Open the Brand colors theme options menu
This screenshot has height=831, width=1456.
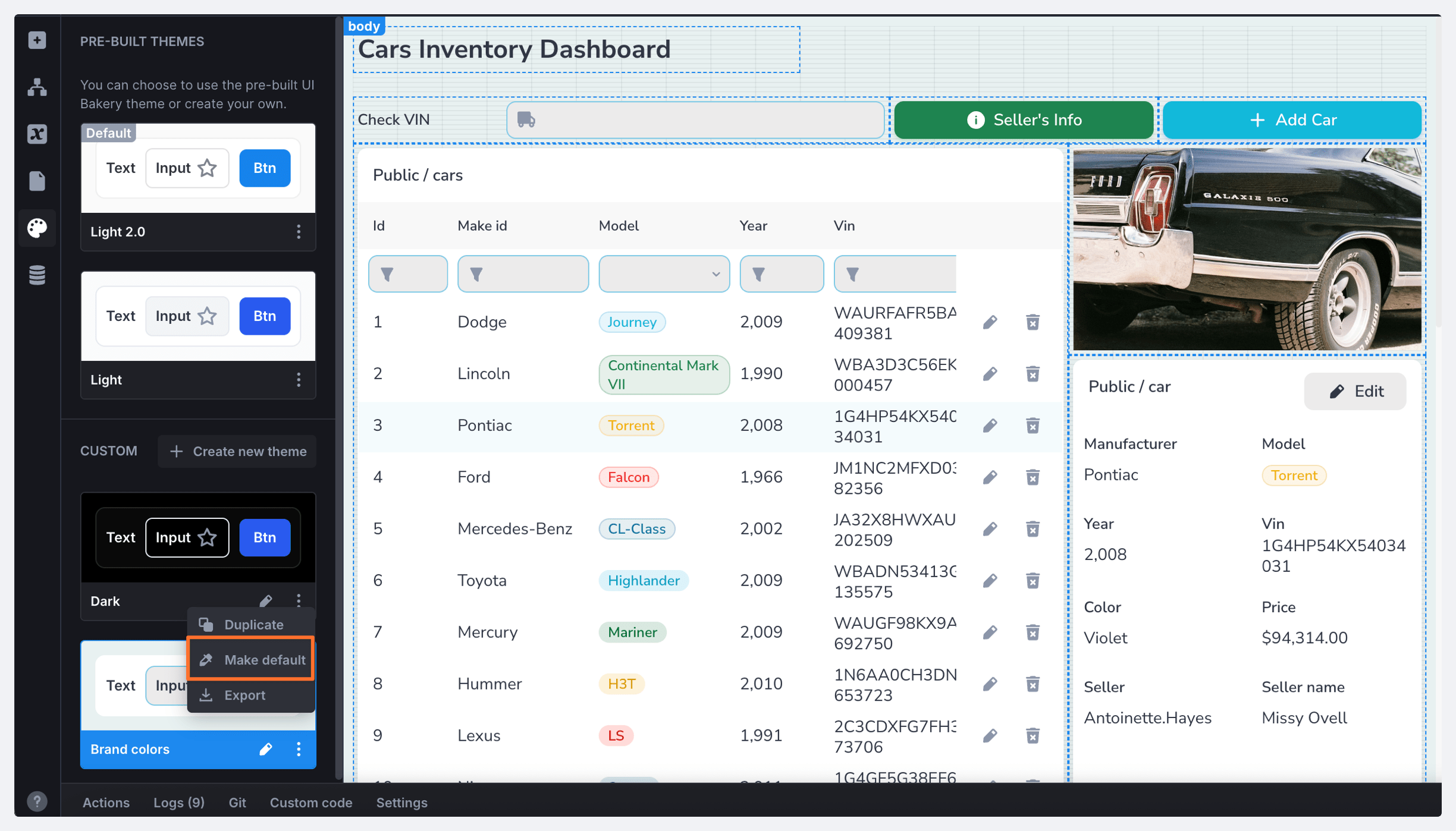coord(299,749)
